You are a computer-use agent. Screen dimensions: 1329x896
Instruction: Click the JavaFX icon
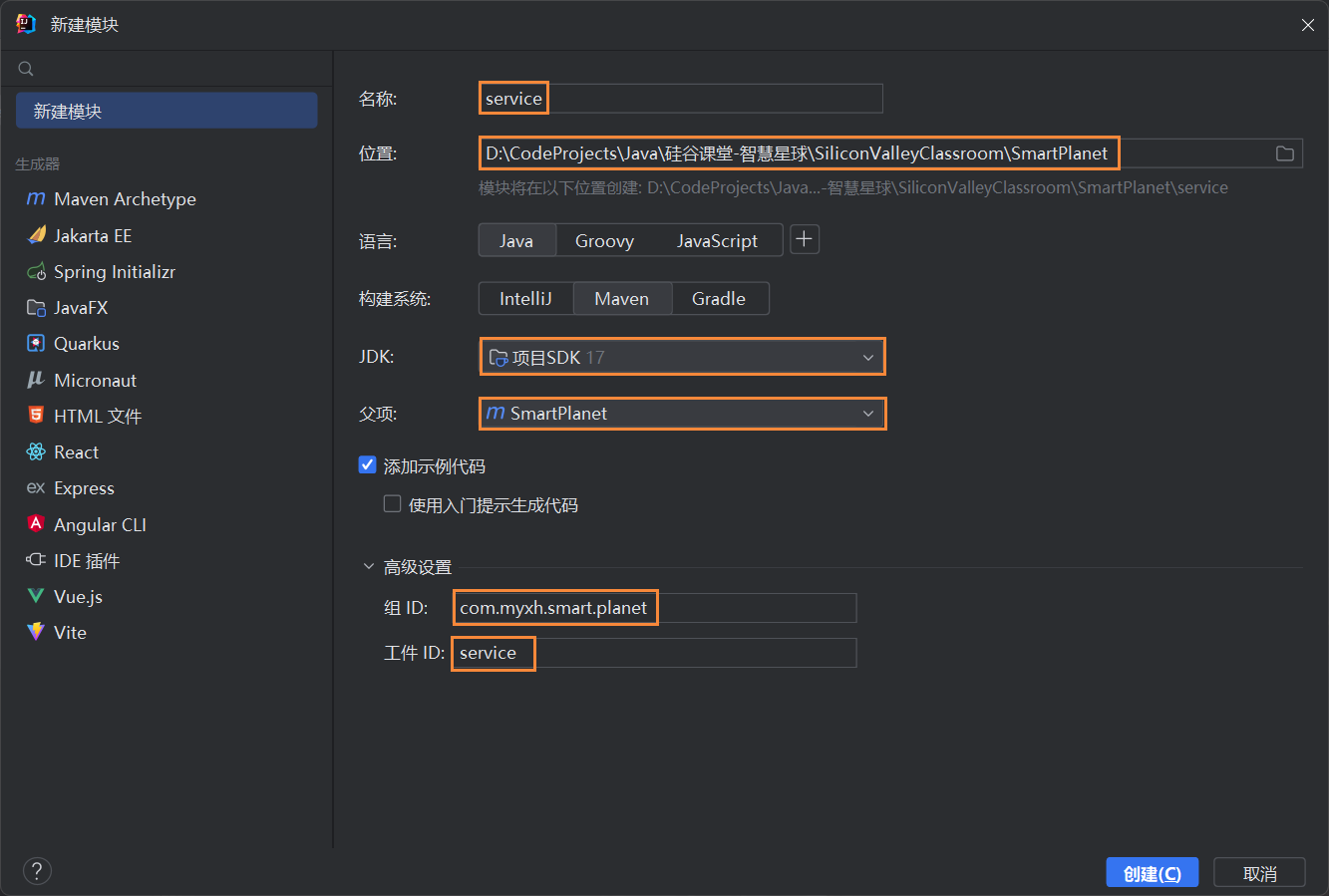click(x=36, y=308)
